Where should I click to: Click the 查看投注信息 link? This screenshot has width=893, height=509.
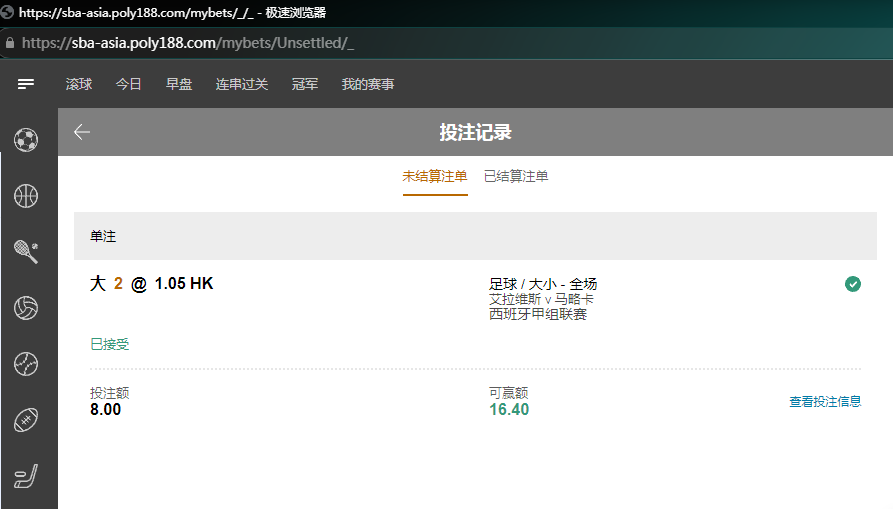click(x=825, y=401)
